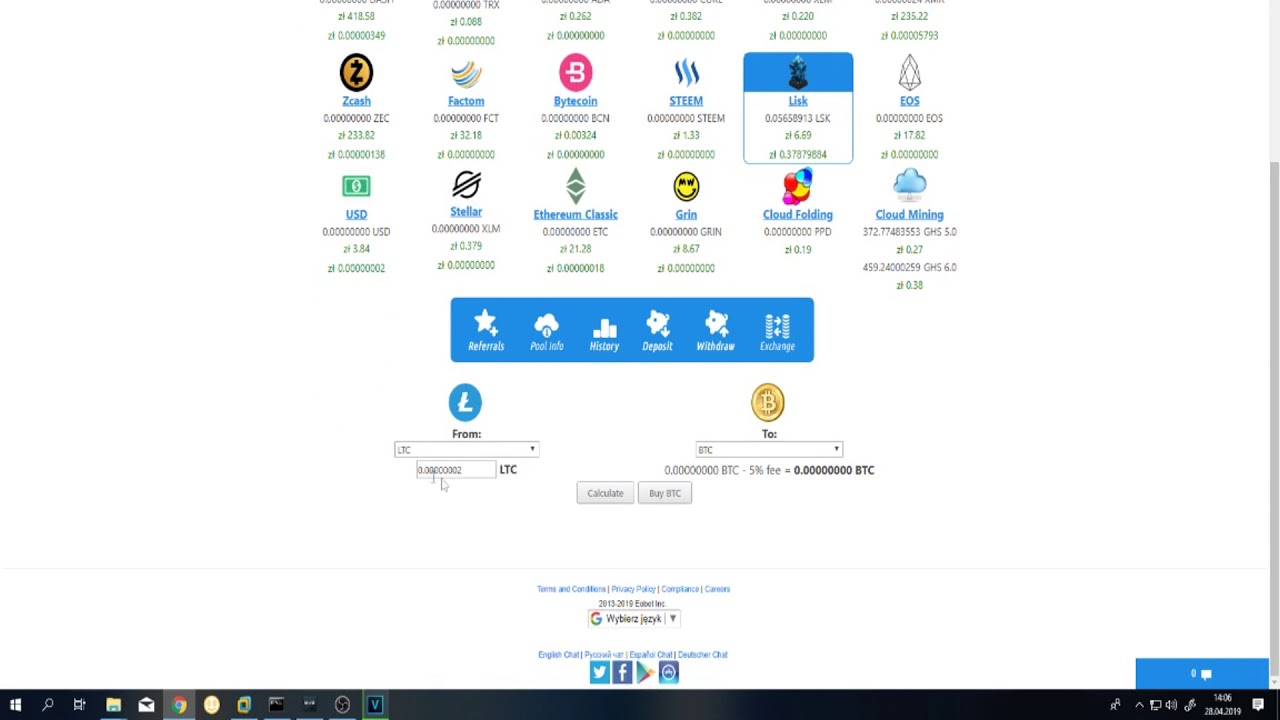Viewport: 1280px width, 720px height.
Task: Open the Facebook social icon
Action: tap(622, 673)
